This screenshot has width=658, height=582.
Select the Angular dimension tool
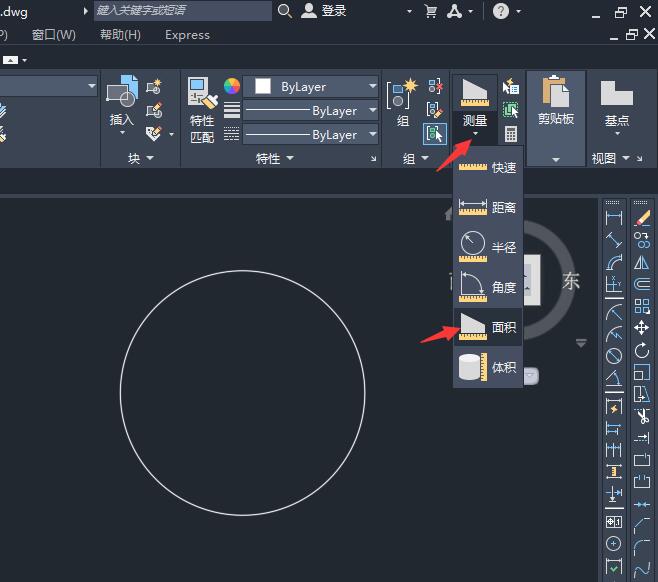[x=614, y=378]
